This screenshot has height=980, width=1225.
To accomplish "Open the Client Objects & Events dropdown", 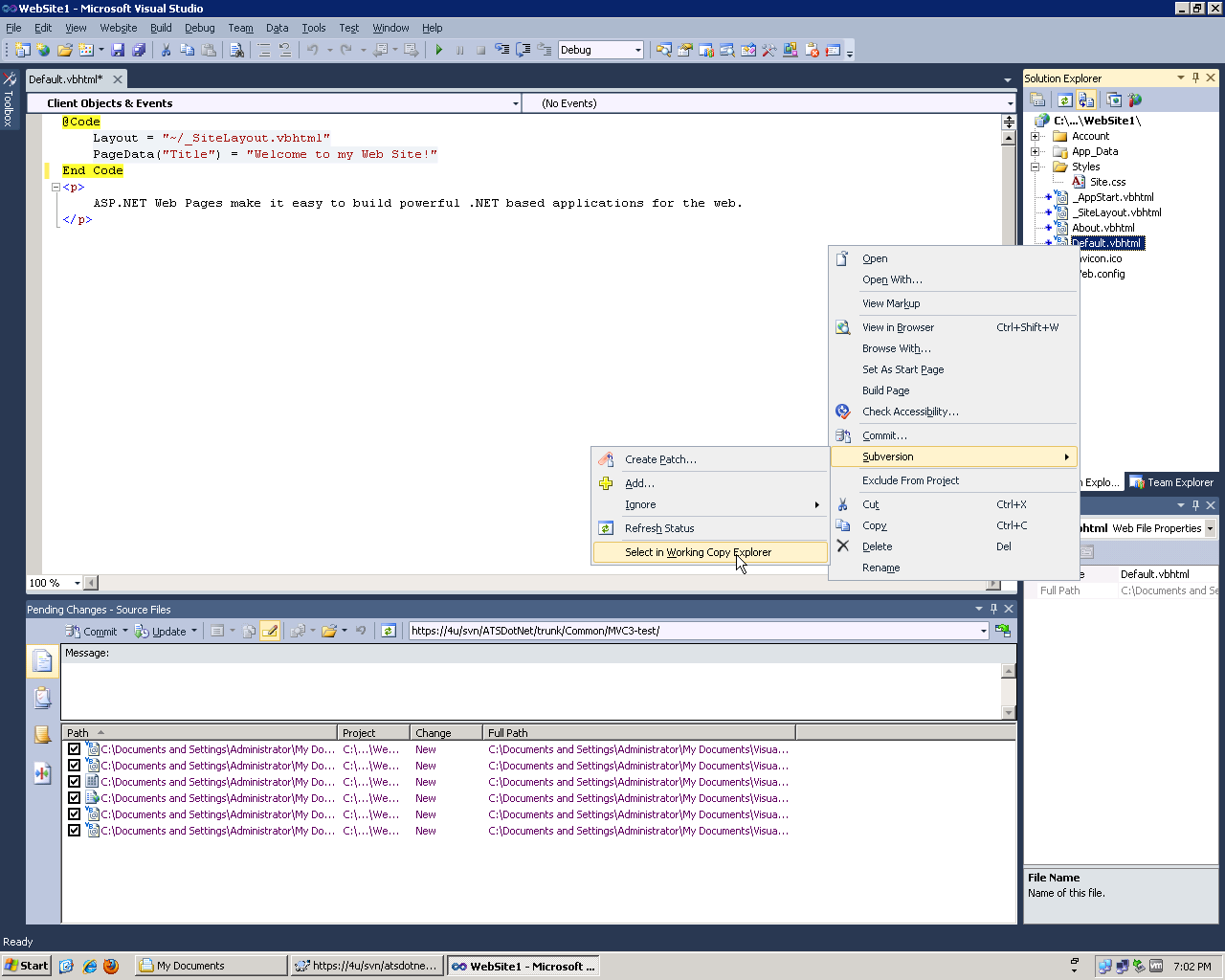I will point(515,103).
